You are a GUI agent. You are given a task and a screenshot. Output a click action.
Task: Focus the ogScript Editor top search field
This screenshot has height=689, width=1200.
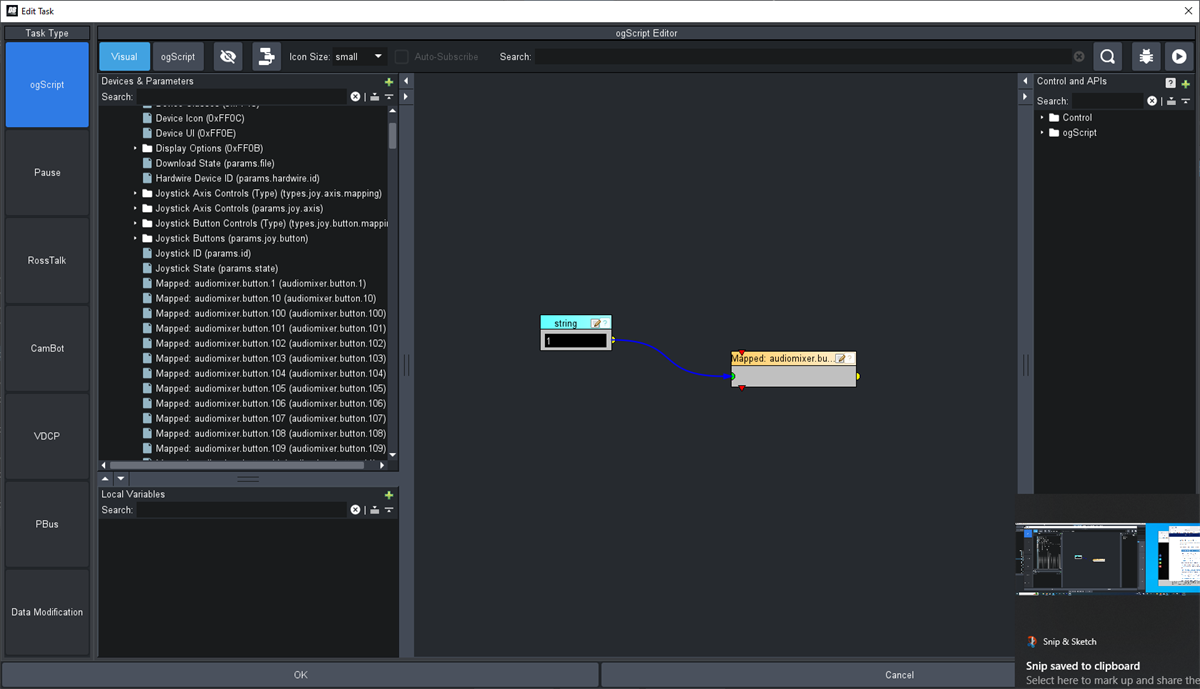pos(803,57)
